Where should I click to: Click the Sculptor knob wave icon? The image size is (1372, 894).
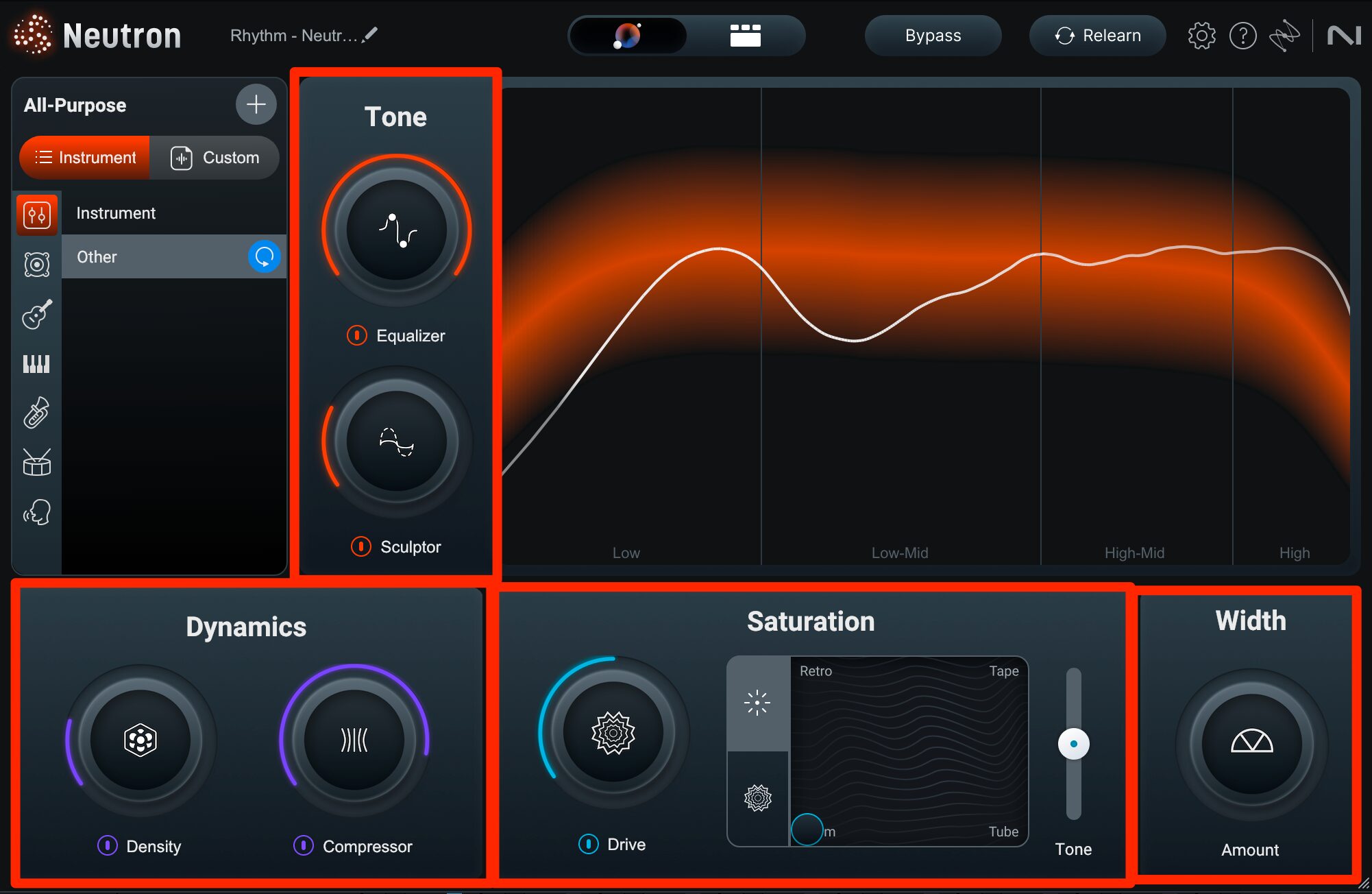(397, 442)
